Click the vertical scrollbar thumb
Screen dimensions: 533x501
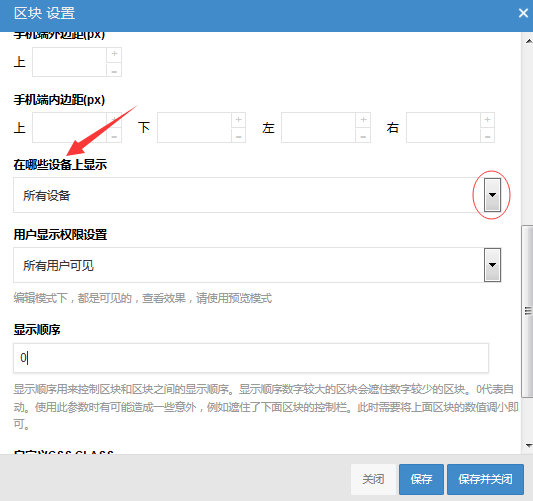(528, 311)
